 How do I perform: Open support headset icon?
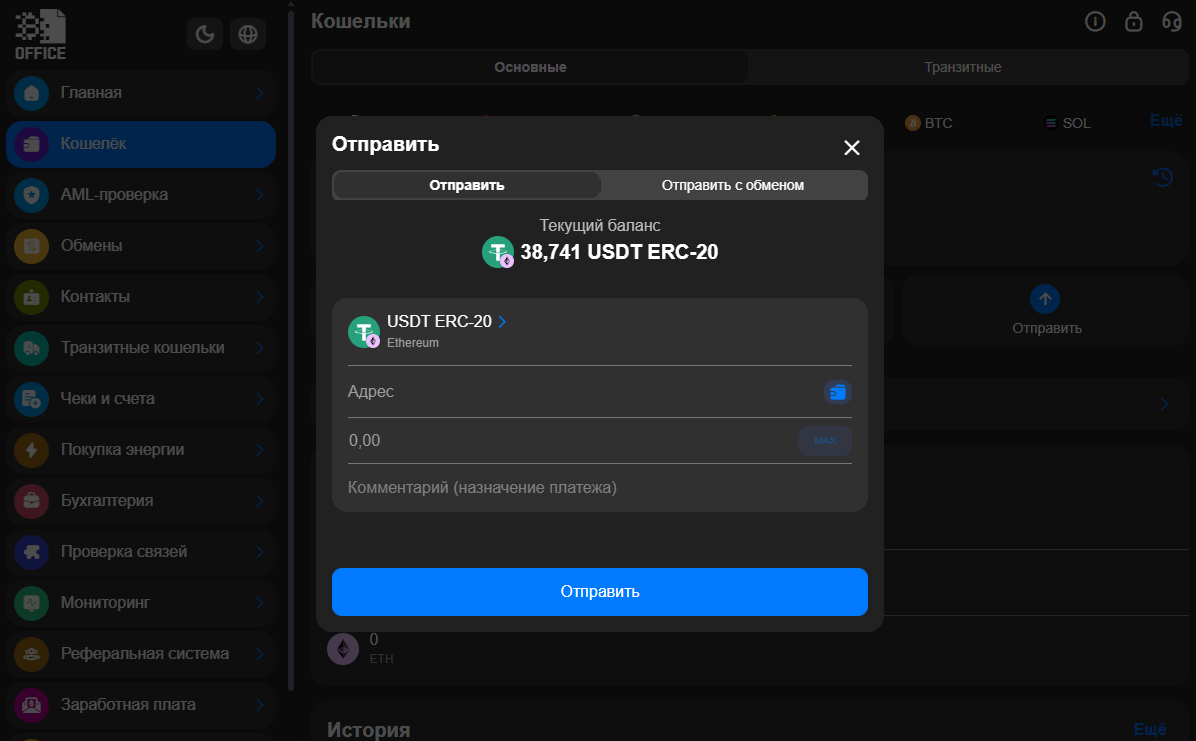[x=1172, y=21]
